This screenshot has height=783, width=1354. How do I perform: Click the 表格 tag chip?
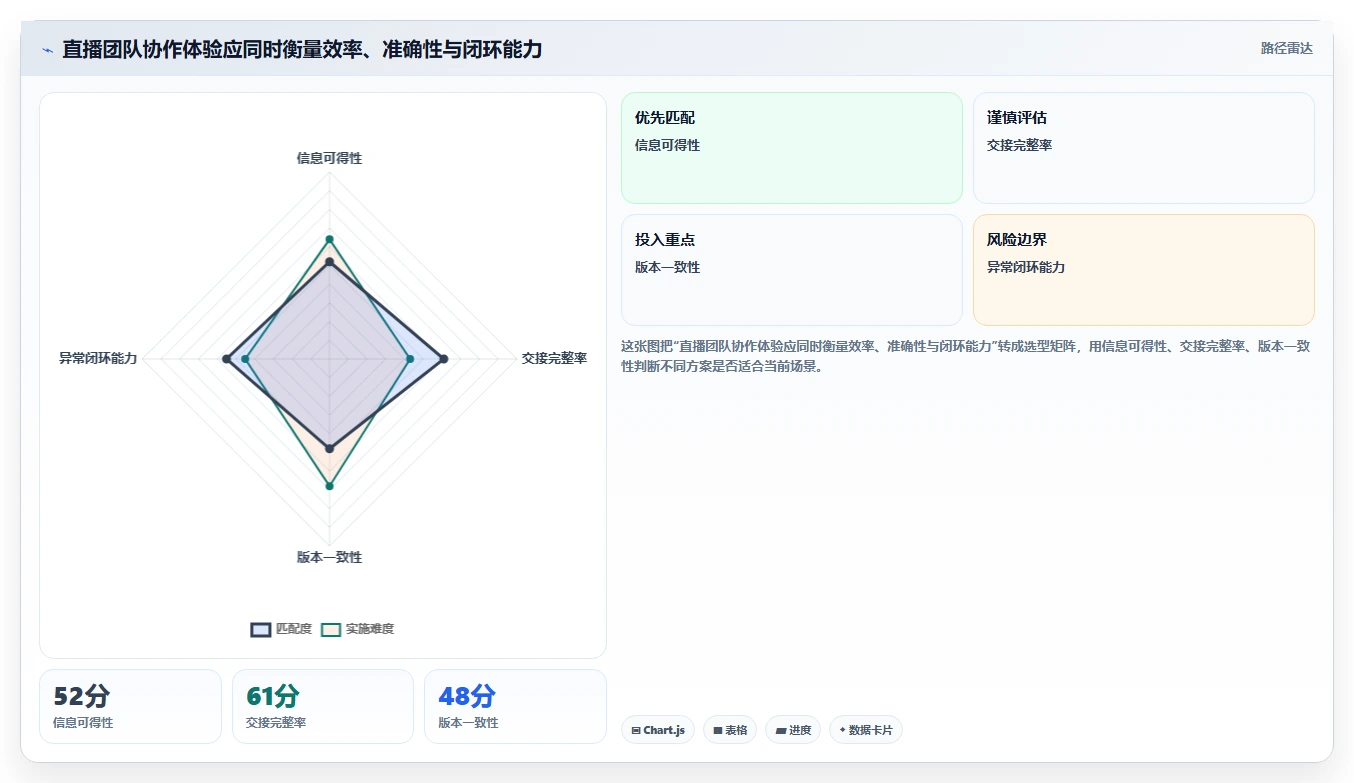[730, 730]
